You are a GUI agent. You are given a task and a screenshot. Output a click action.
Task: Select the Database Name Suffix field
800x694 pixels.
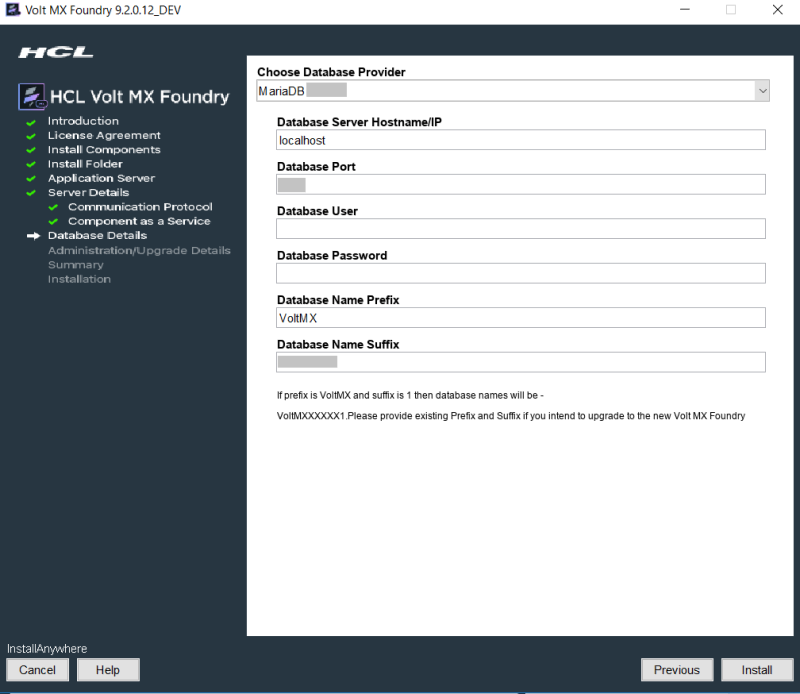coord(520,362)
